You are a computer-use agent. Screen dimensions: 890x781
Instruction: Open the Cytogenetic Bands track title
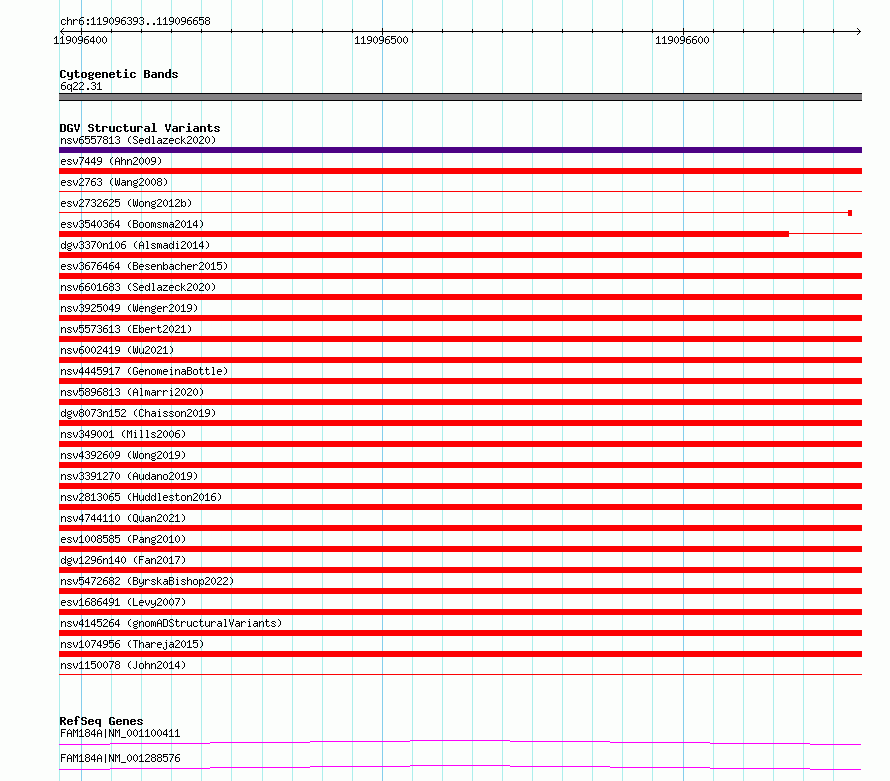point(119,74)
